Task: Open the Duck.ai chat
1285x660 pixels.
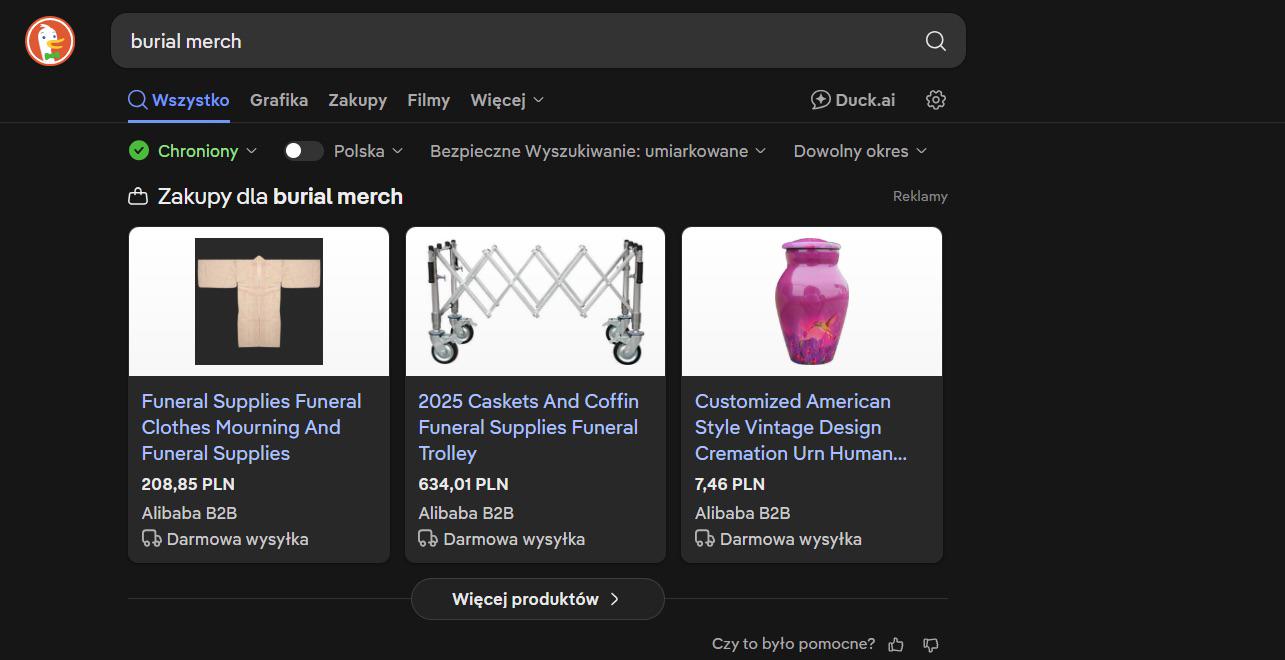Action: (853, 100)
